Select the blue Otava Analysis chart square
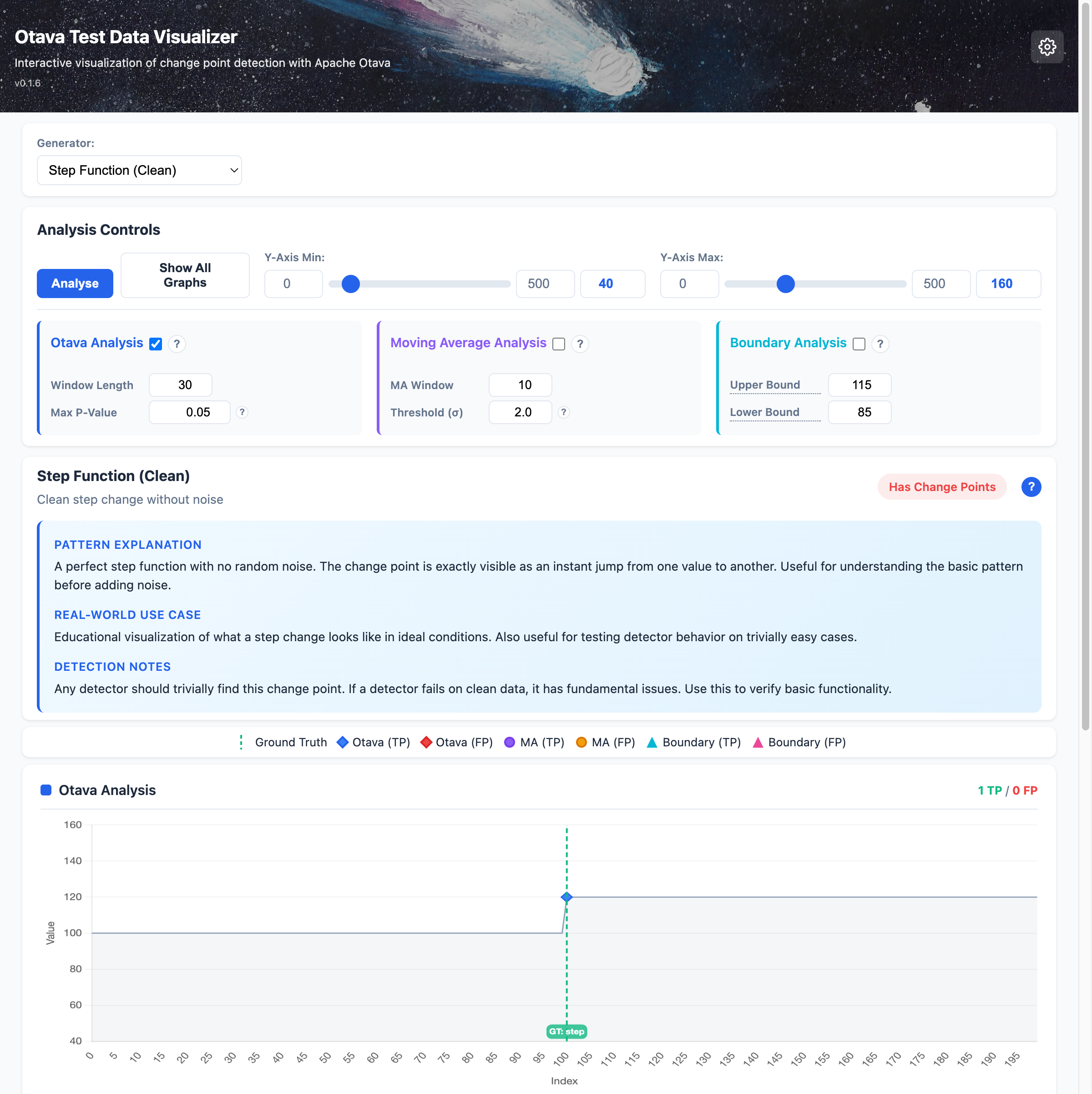Image resolution: width=1092 pixels, height=1094 pixels. click(46, 790)
